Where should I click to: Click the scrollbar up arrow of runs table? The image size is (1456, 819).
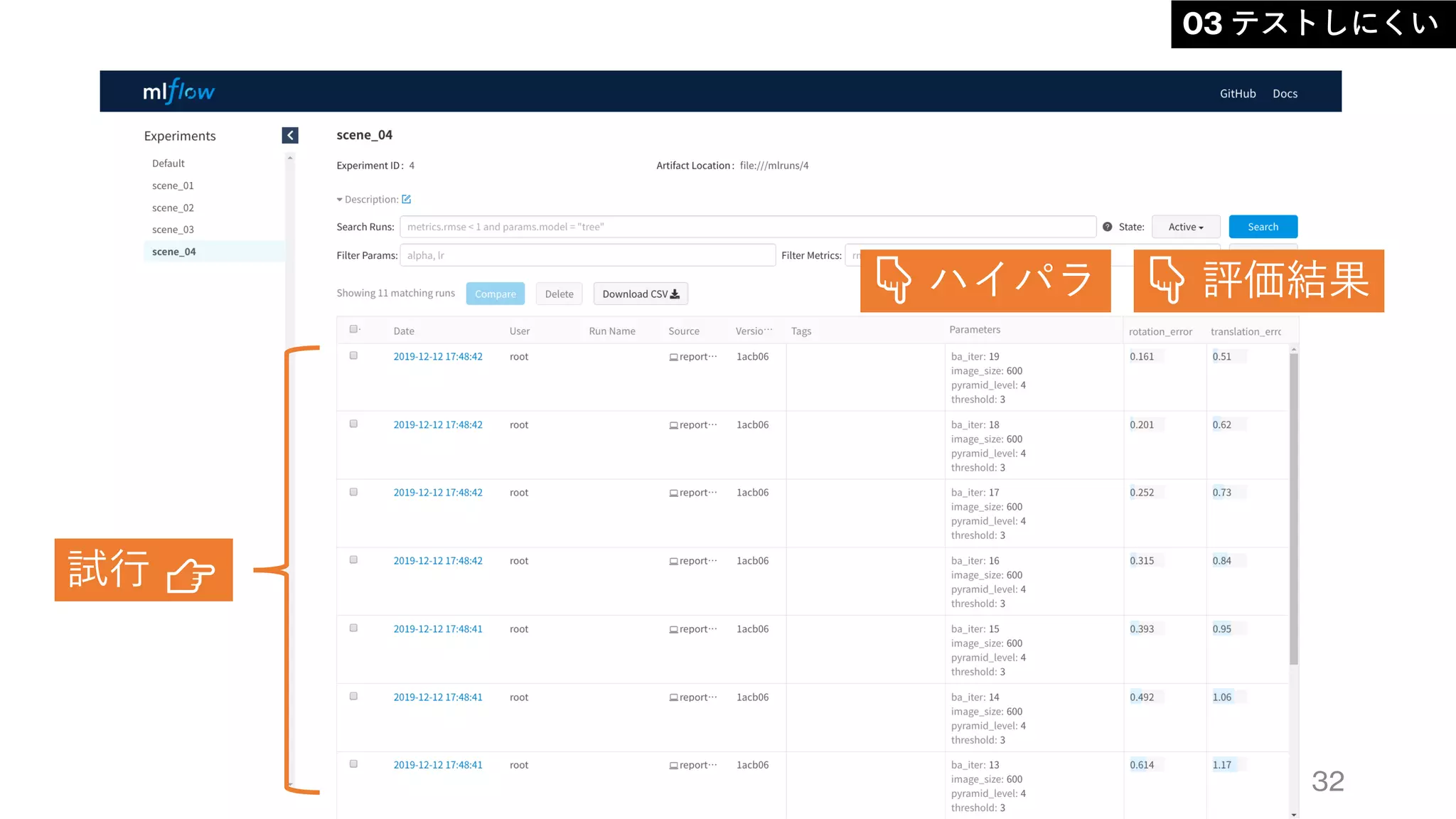(1294, 350)
